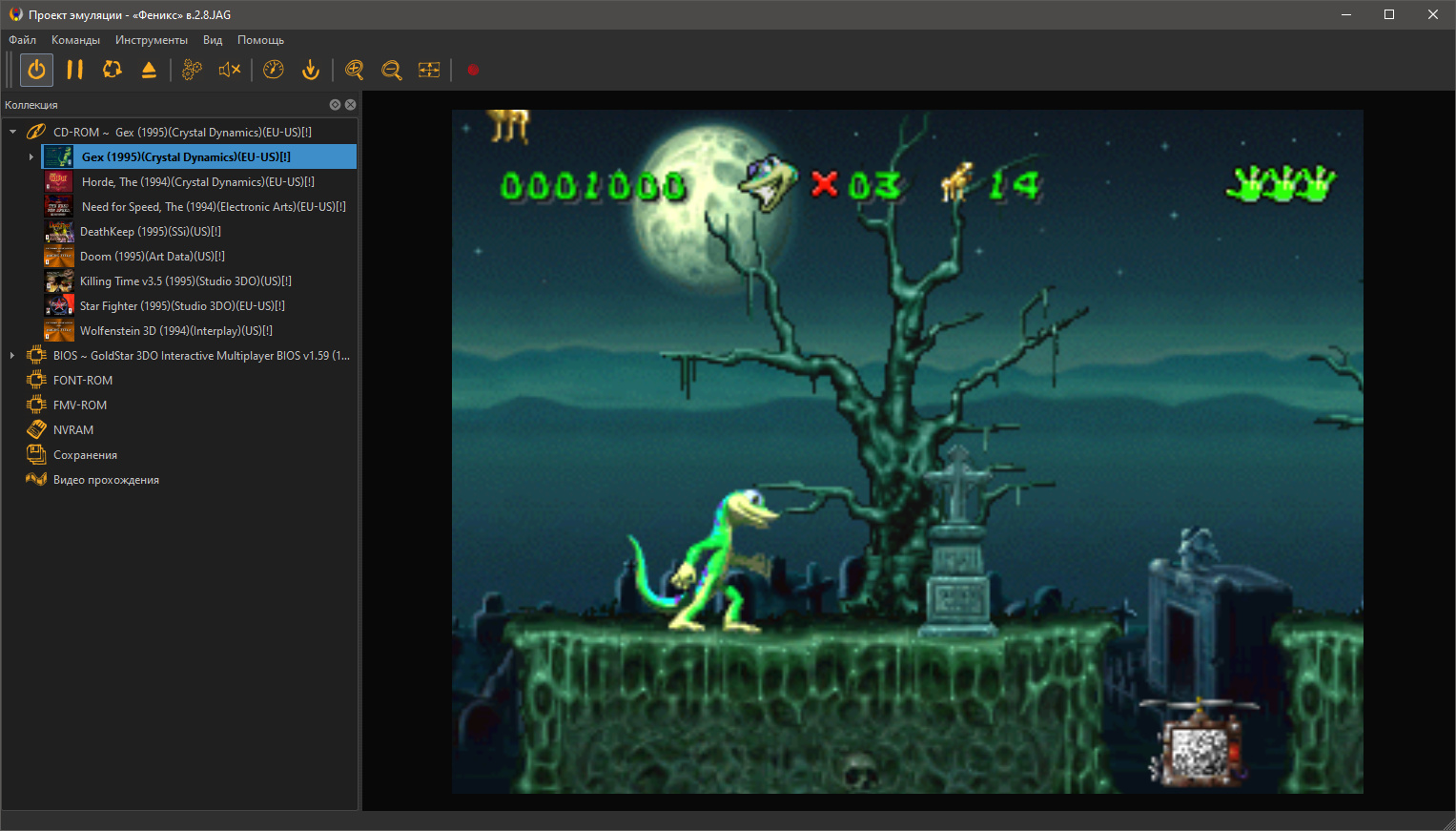Click the Gex game cover thumbnail

(x=58, y=156)
